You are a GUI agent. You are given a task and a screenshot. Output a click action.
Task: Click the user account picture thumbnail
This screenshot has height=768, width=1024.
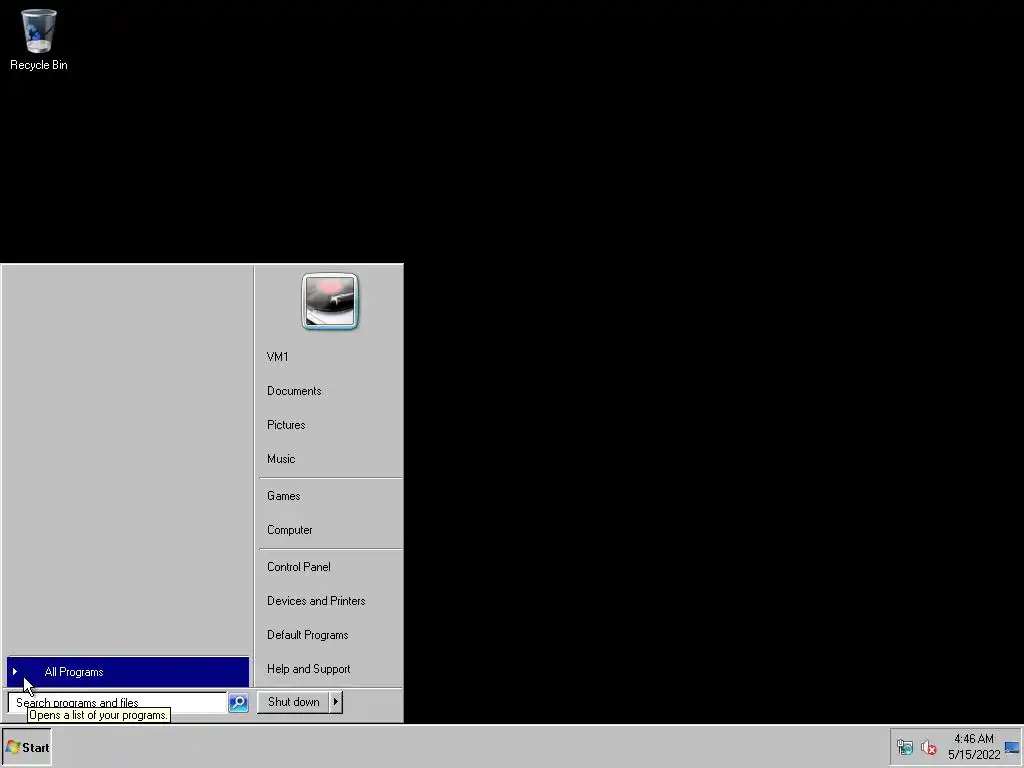[x=330, y=301]
